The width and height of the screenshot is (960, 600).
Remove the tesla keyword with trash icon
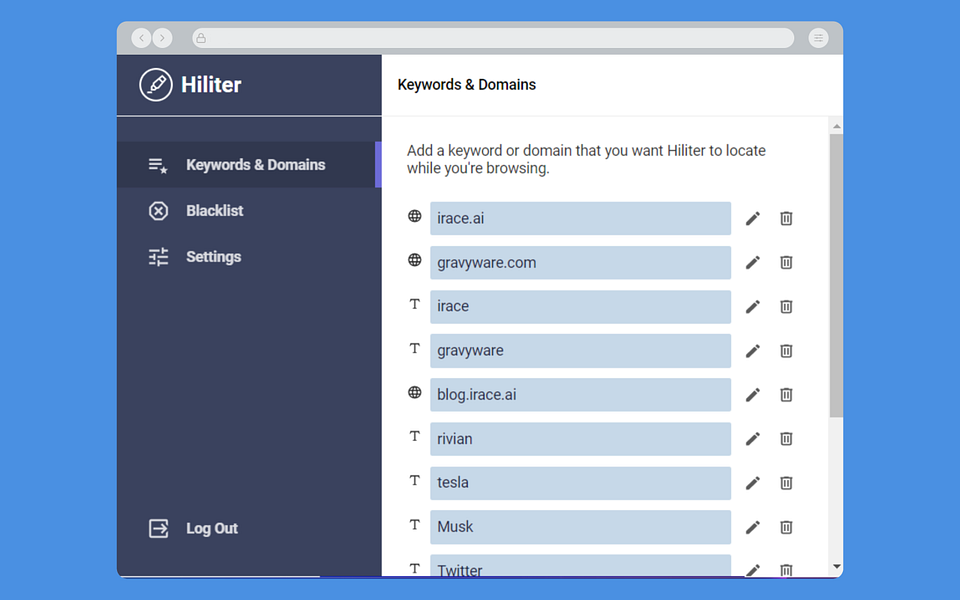click(x=786, y=483)
